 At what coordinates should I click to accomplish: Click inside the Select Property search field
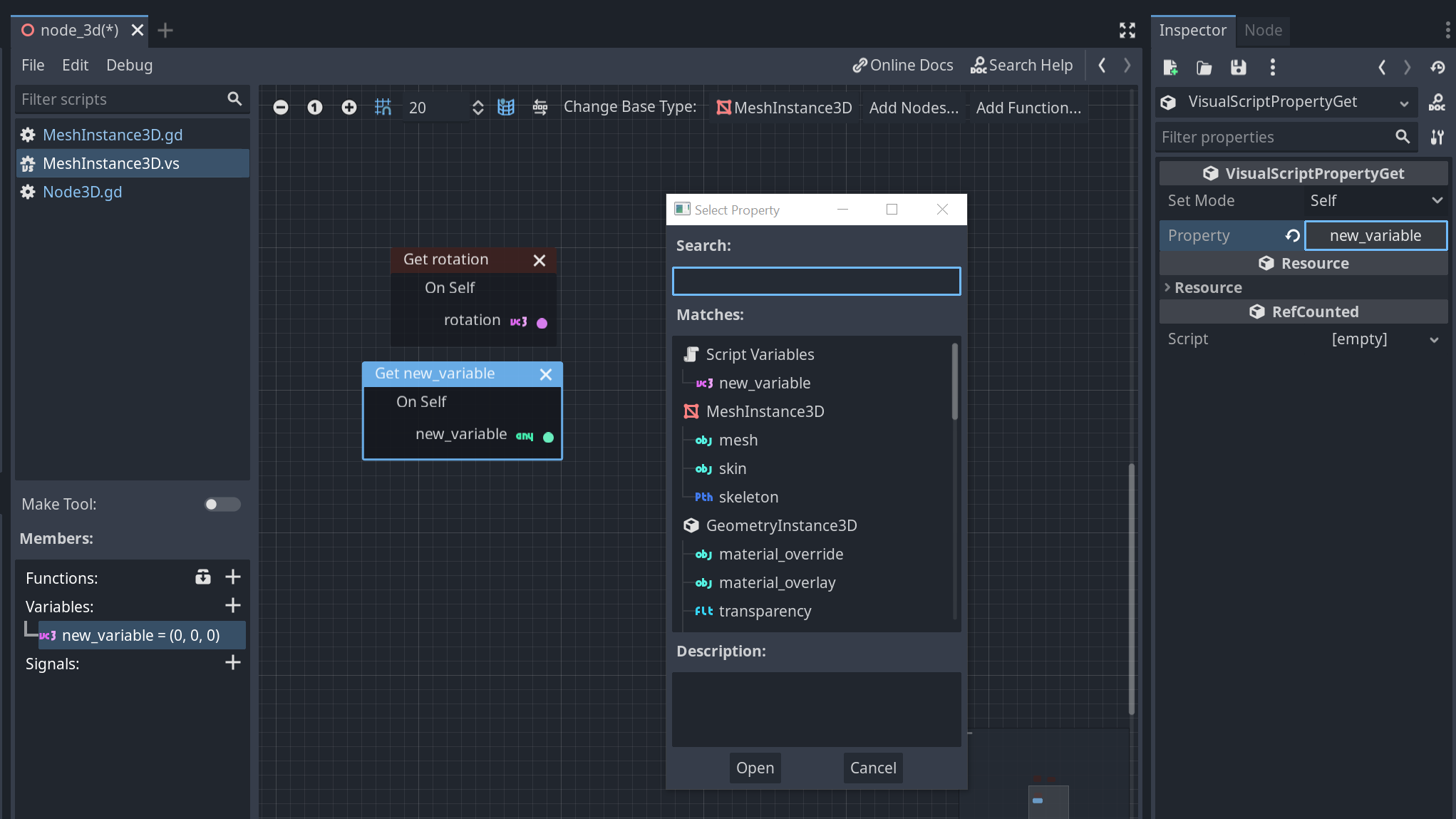[x=816, y=281]
